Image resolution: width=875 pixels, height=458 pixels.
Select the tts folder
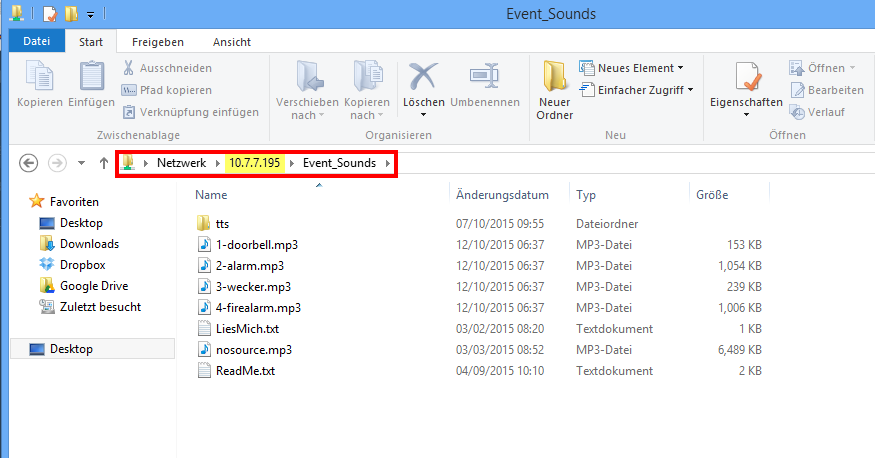222,224
